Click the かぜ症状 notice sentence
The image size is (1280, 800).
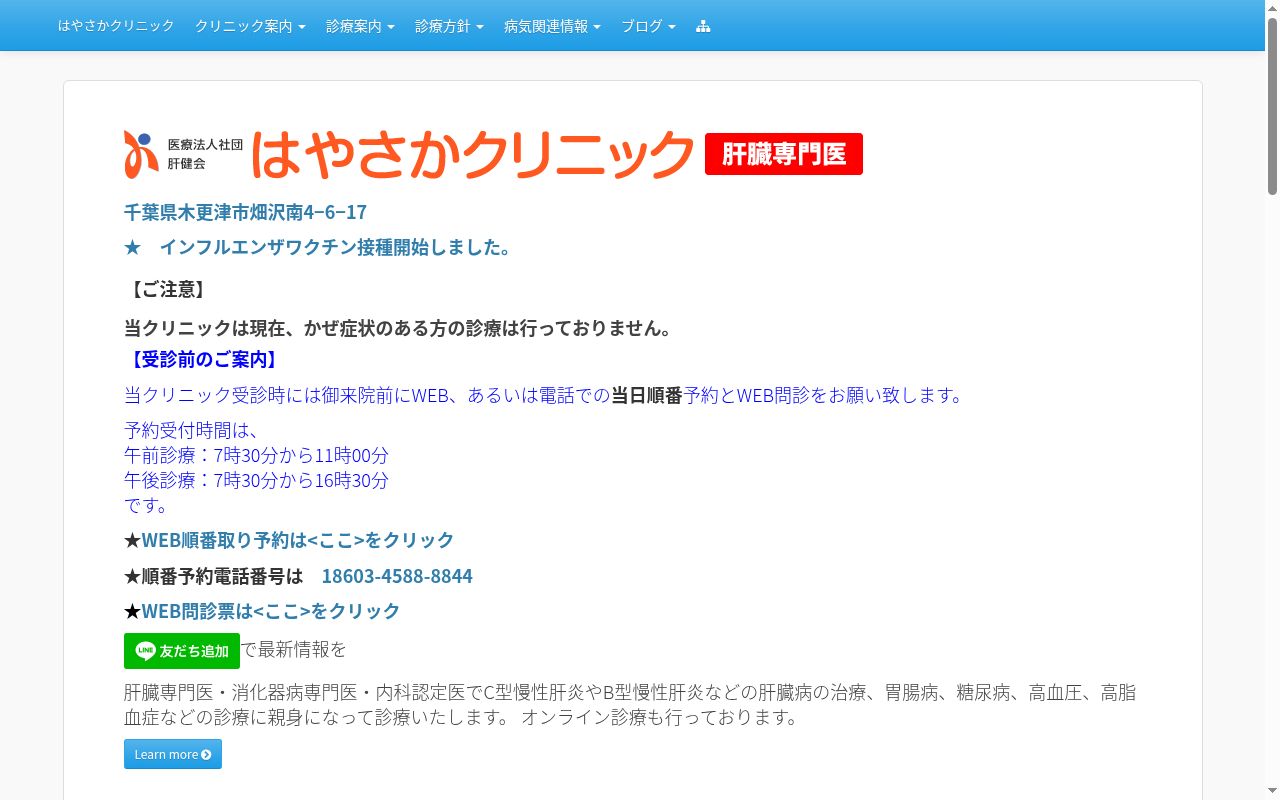click(399, 328)
